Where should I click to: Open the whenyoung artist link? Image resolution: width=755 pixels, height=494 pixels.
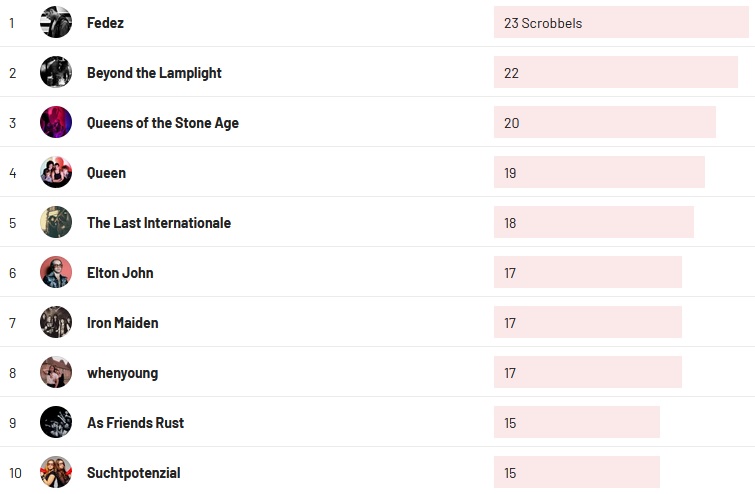pos(122,373)
